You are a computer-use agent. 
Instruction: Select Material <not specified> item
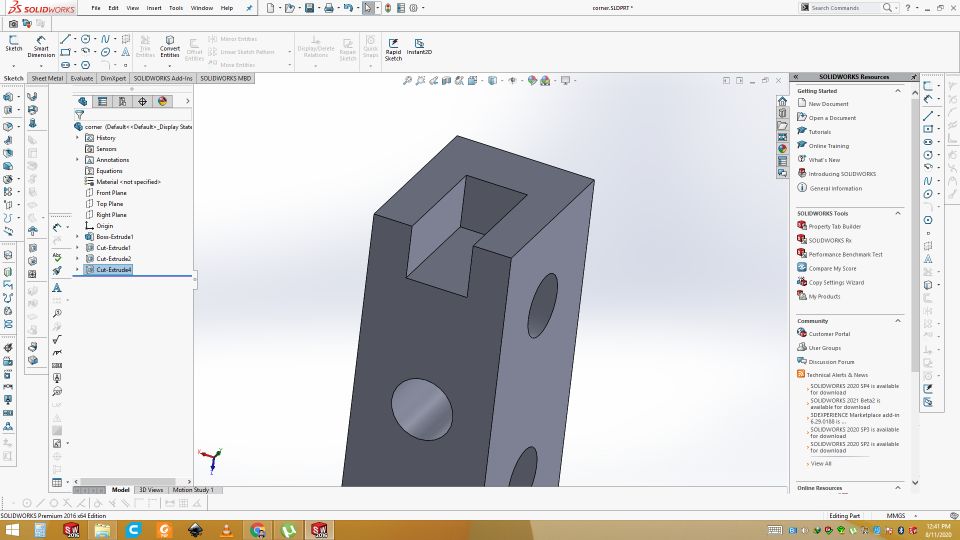tap(128, 182)
